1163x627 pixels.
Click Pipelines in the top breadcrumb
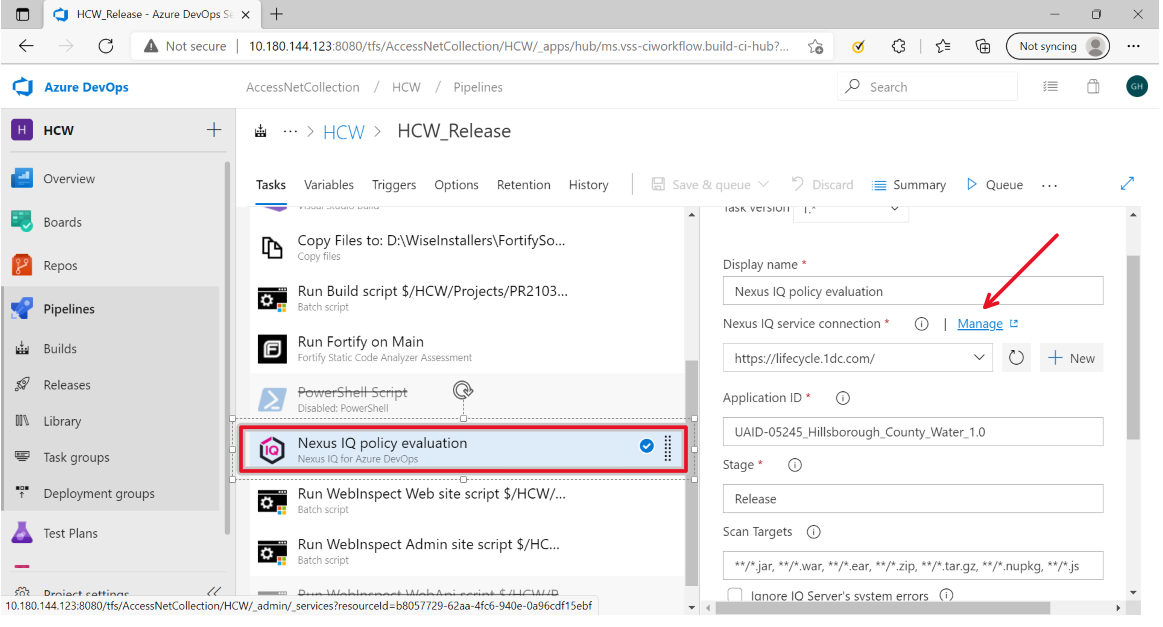(x=478, y=87)
